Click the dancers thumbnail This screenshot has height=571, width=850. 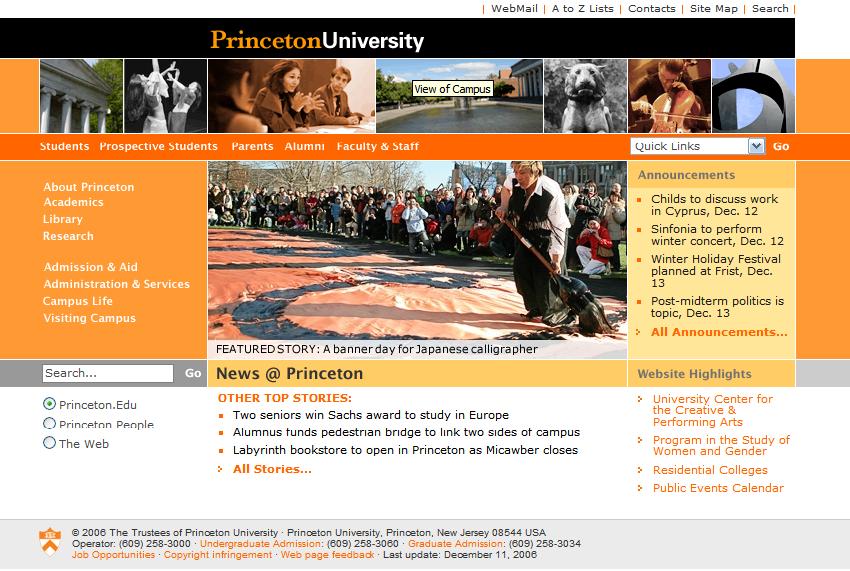pos(165,96)
